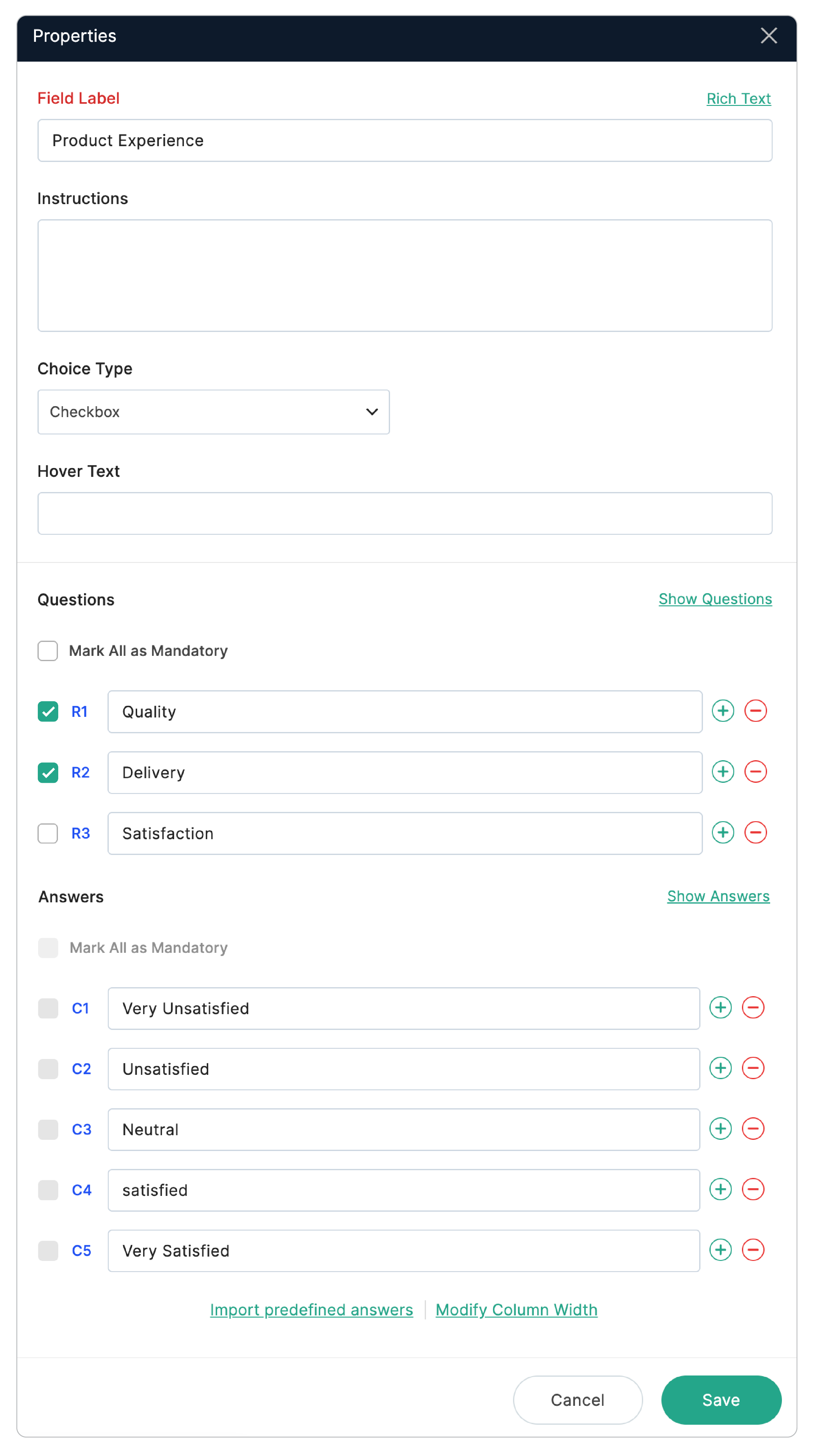Viewport: 816px width, 1456px height.
Task: Enable Mark All as Mandatory for Questions
Action: [x=48, y=651]
